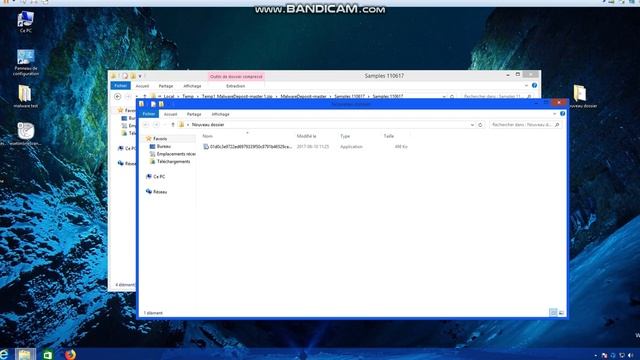640x360 pixels.
Task: Click the new folder icon in Nouveau dossier title bar
Action: click(161, 104)
